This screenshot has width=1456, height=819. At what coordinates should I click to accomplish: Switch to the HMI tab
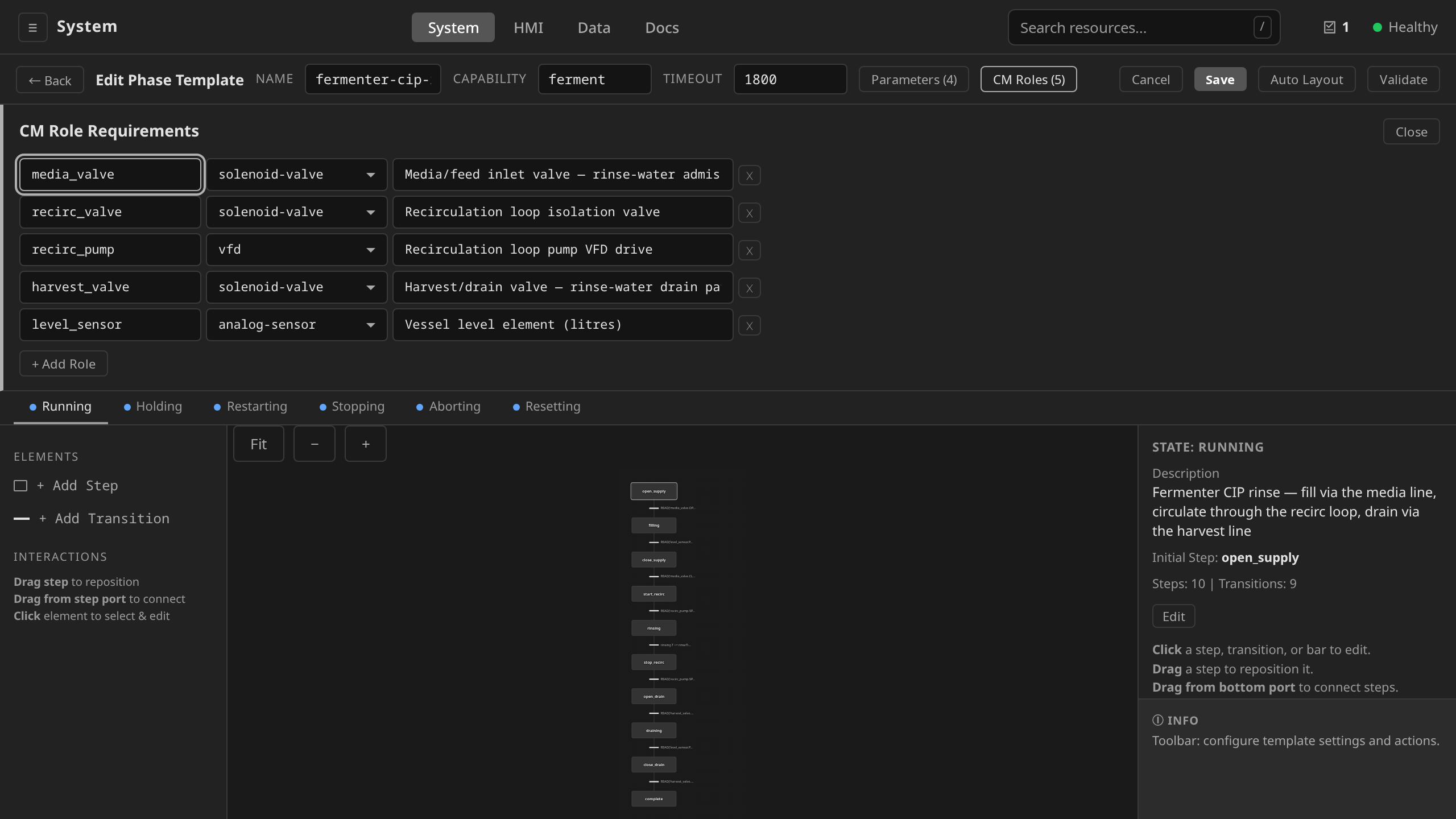pyautogui.click(x=528, y=27)
